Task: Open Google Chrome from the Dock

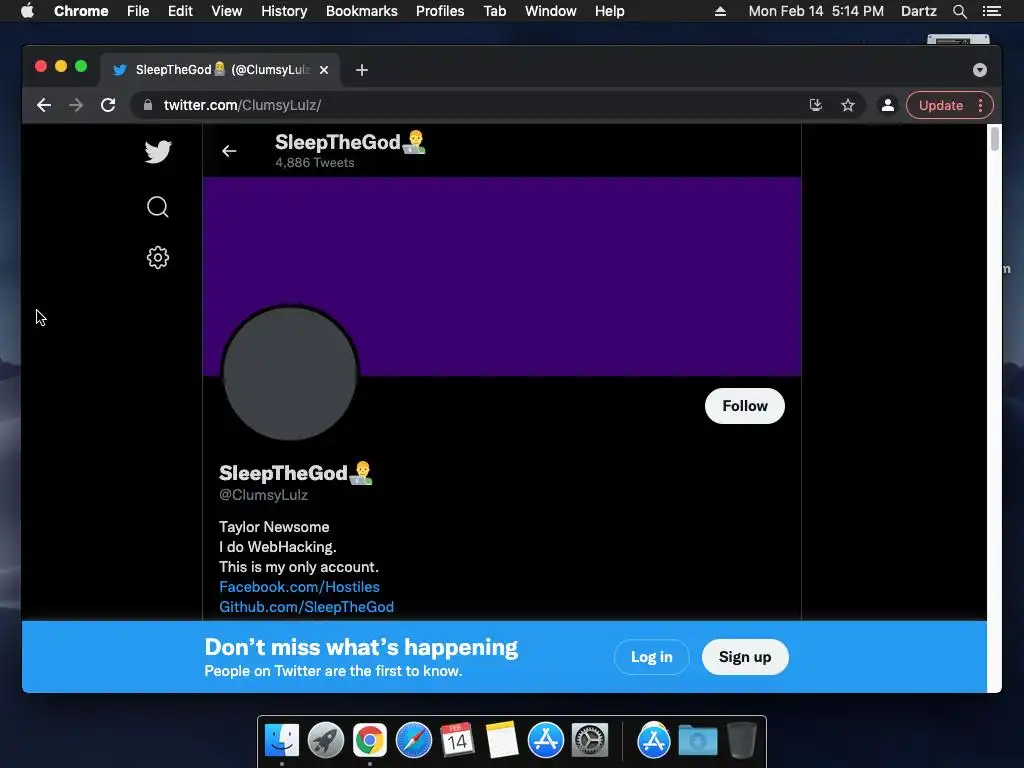Action: click(370, 741)
